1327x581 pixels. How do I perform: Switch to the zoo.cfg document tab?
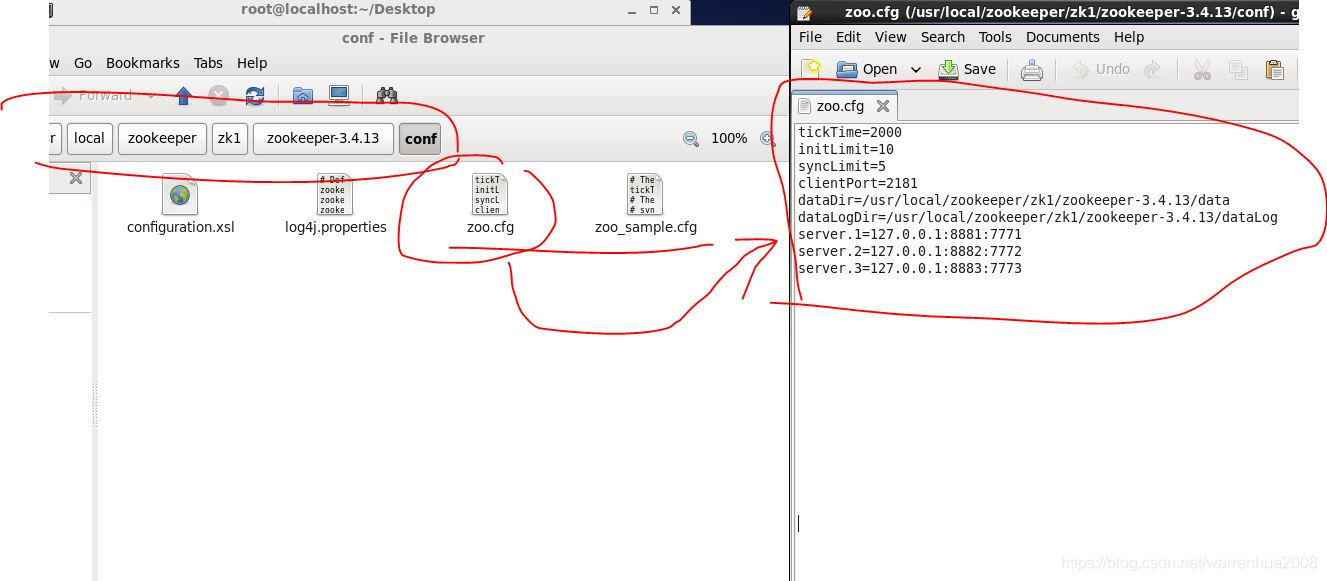point(845,106)
